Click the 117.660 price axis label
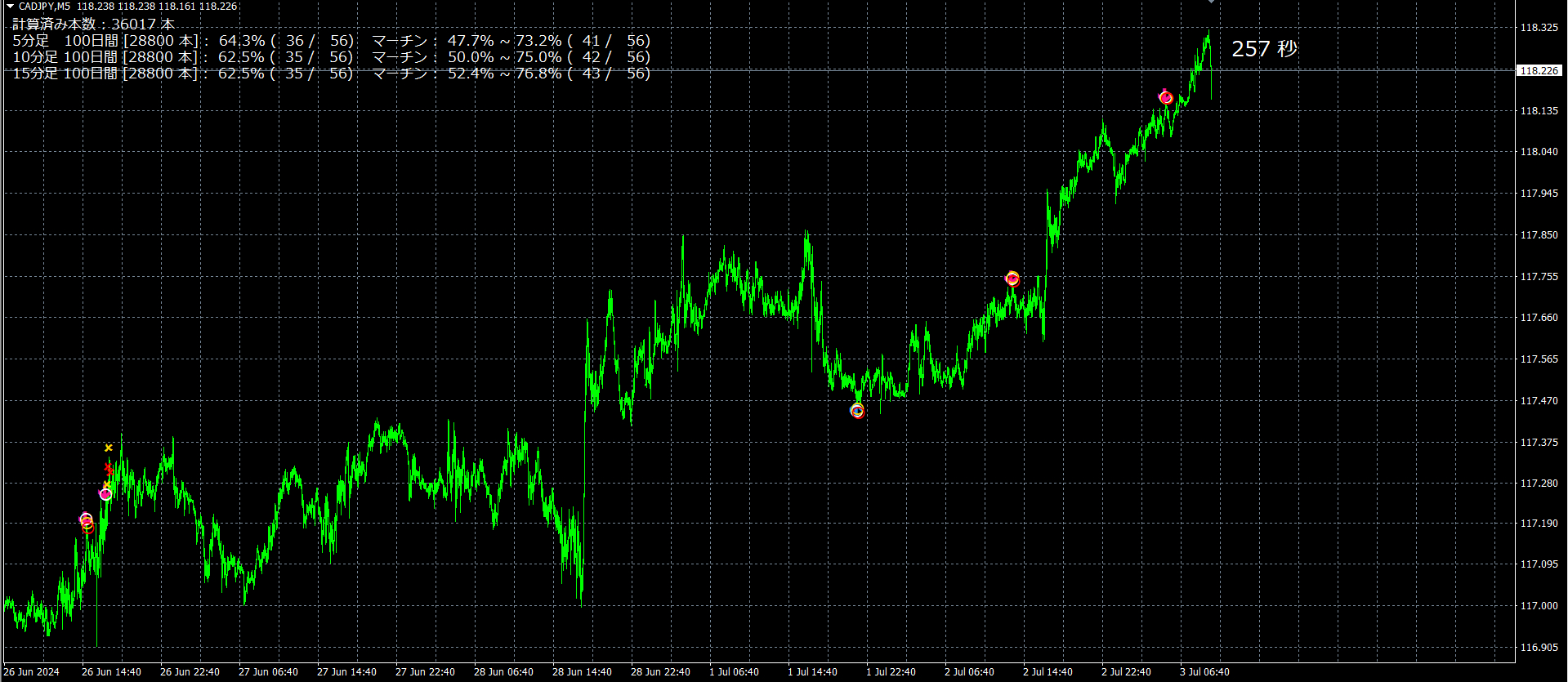Image resolution: width=1568 pixels, height=682 pixels. pyautogui.click(x=1539, y=317)
